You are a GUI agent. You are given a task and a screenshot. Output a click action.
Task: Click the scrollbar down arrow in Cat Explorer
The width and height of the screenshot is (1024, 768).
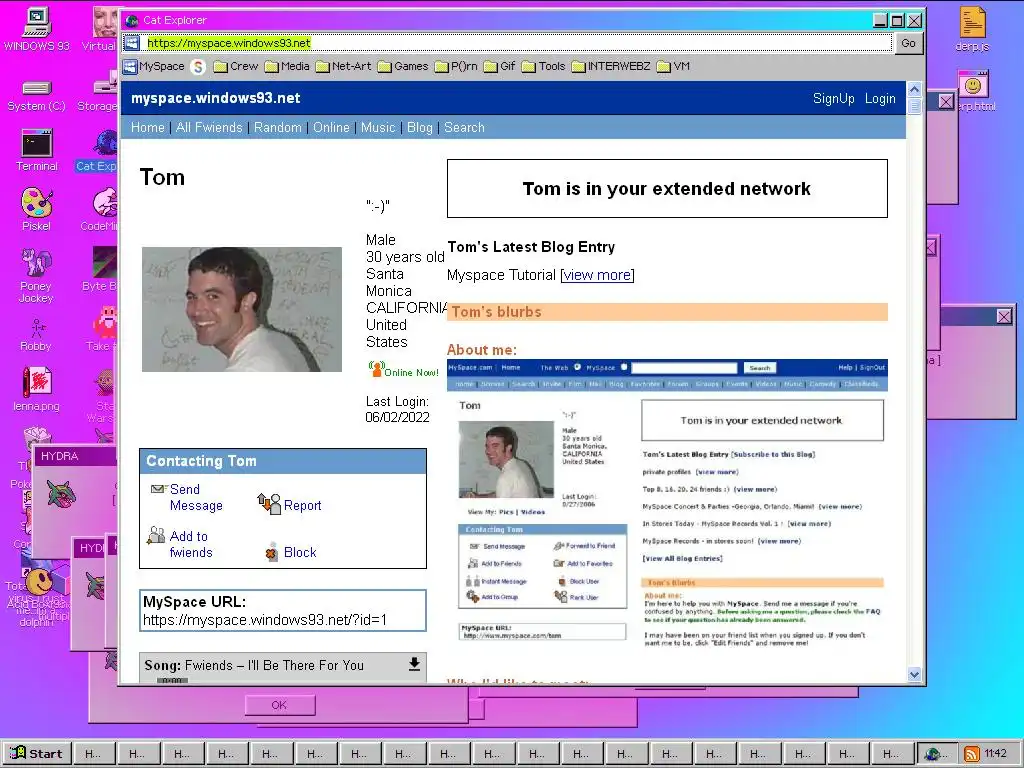(914, 675)
